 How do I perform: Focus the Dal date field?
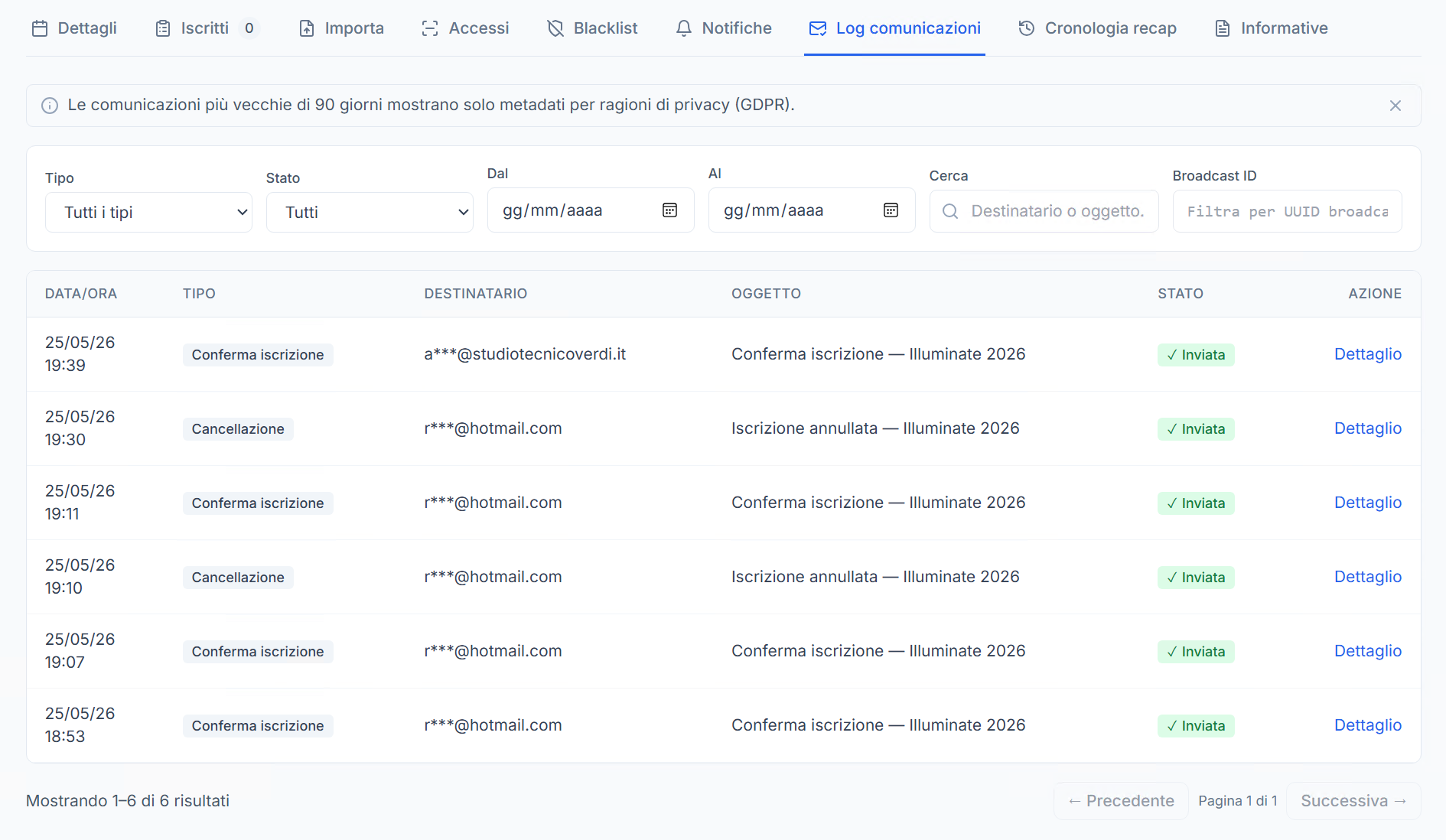click(x=591, y=210)
